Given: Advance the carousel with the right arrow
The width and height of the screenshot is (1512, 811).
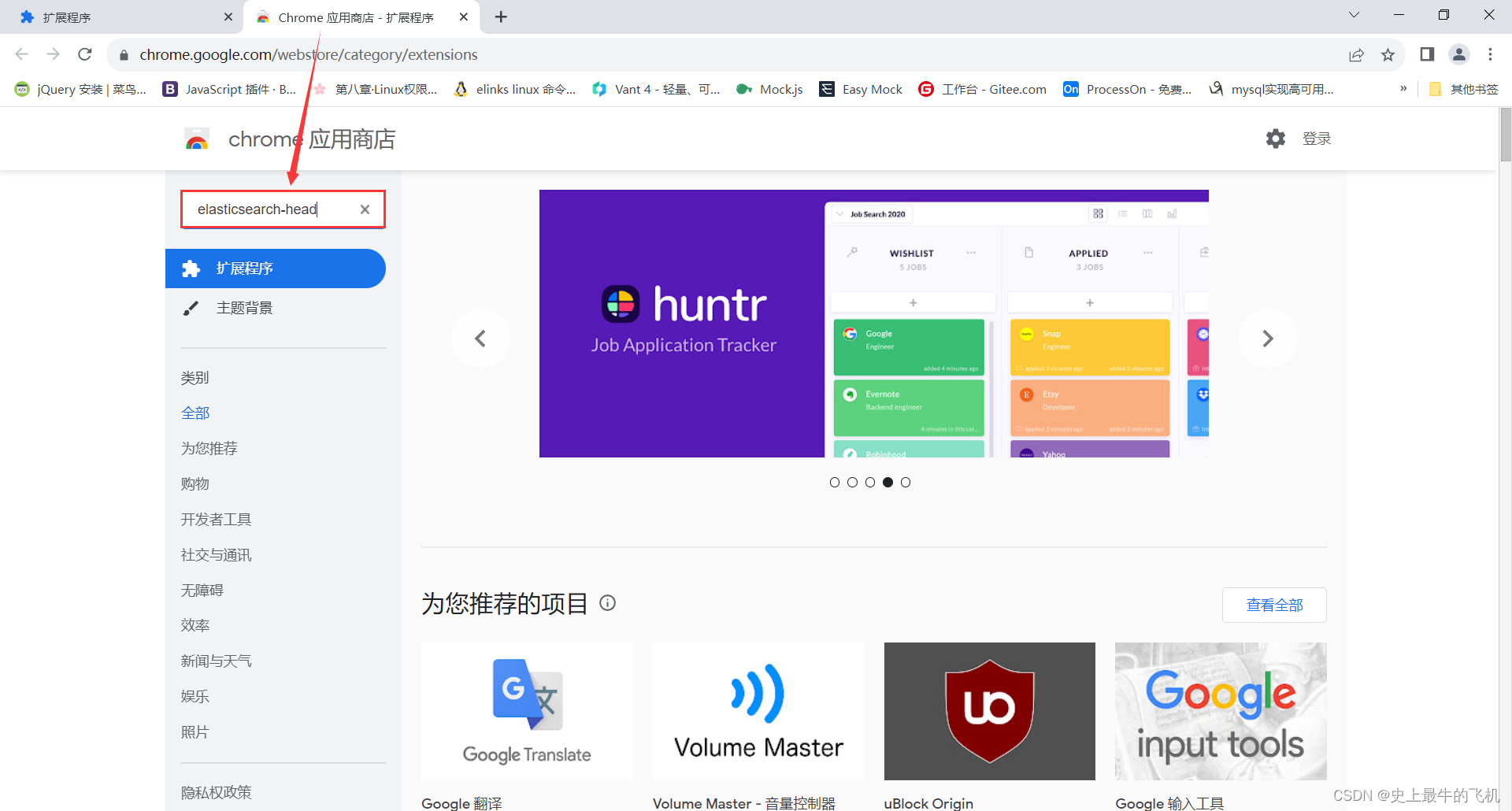Looking at the screenshot, I should 1268,339.
